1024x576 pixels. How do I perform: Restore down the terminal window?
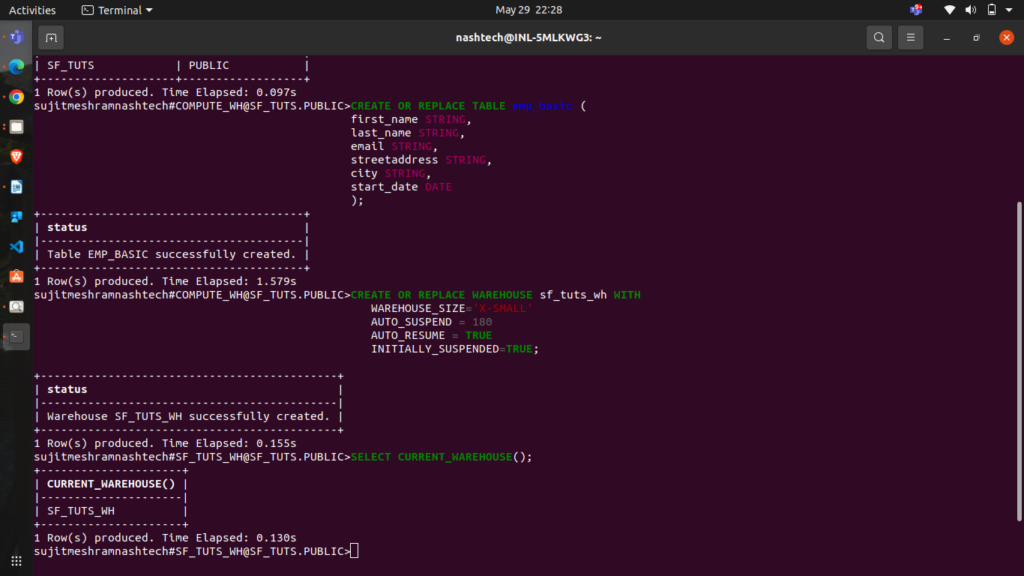[976, 38]
